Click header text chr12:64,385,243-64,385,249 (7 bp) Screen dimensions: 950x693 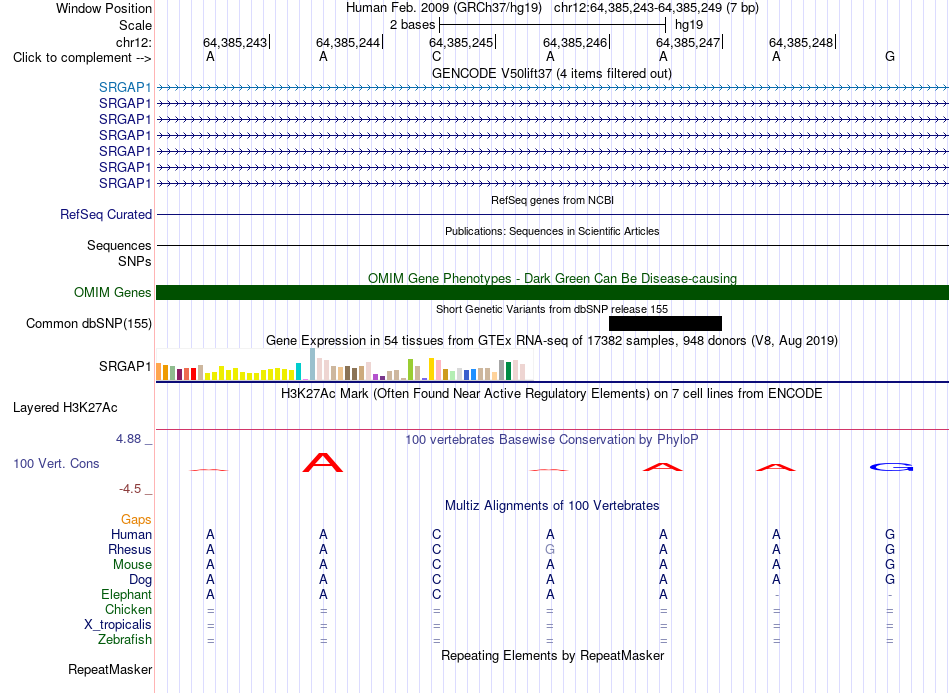656,8
